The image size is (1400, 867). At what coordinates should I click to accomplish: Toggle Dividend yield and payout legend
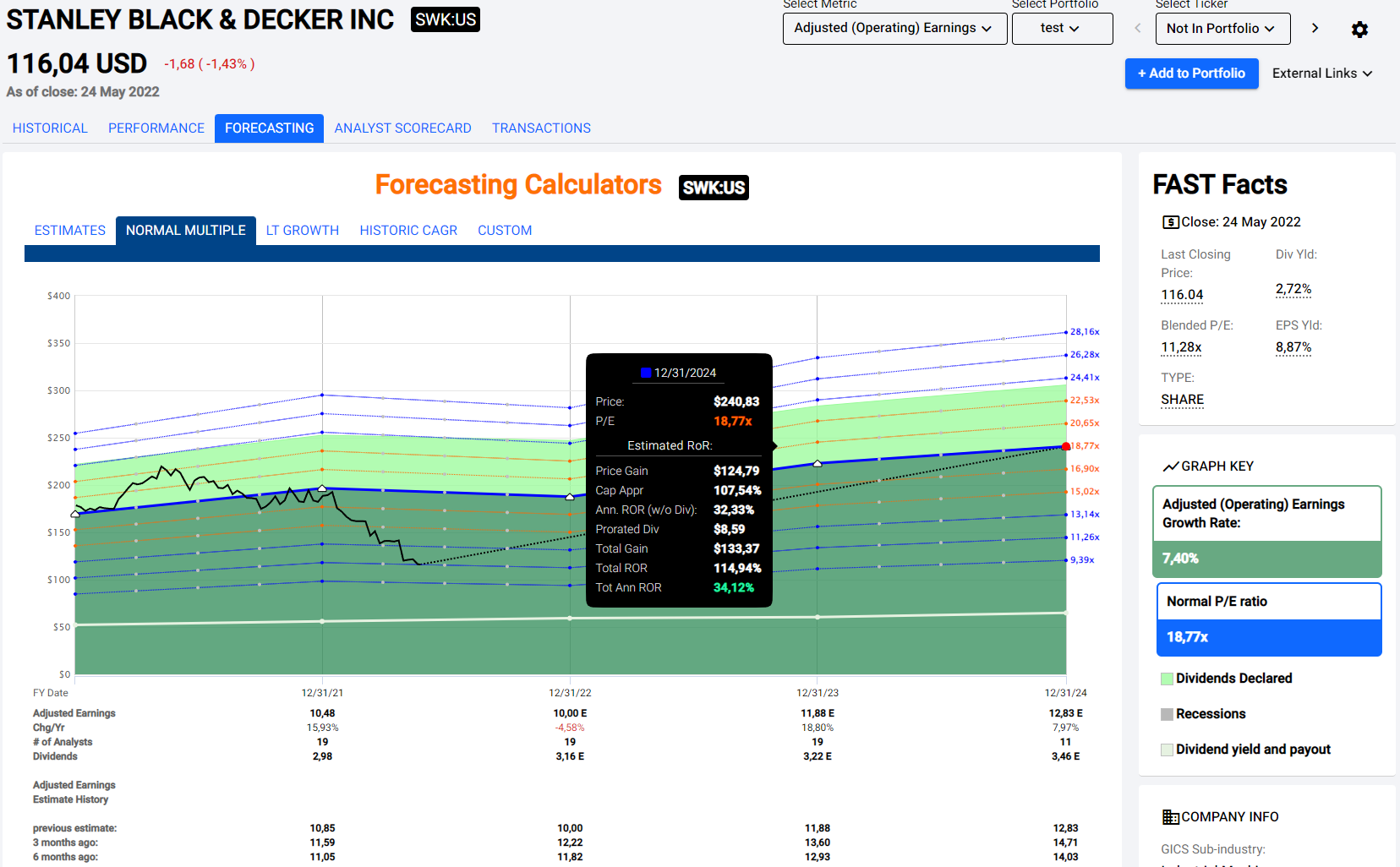[1167, 750]
